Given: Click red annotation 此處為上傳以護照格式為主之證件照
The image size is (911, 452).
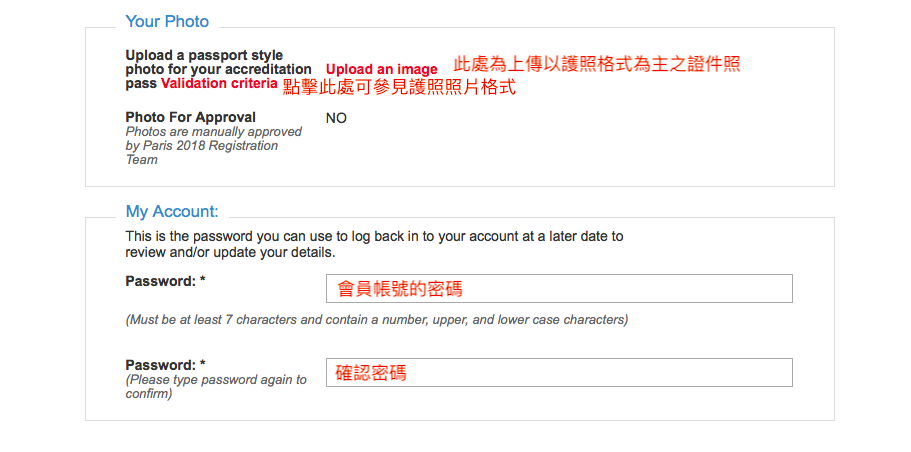Looking at the screenshot, I should coord(597,64).
